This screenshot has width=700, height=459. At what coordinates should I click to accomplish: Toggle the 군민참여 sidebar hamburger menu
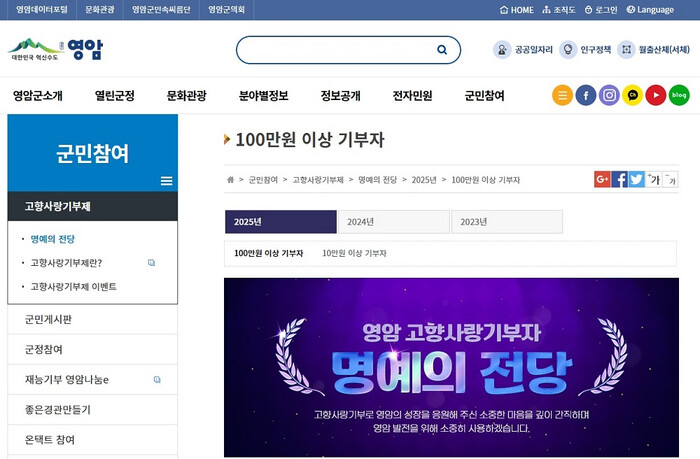166,181
